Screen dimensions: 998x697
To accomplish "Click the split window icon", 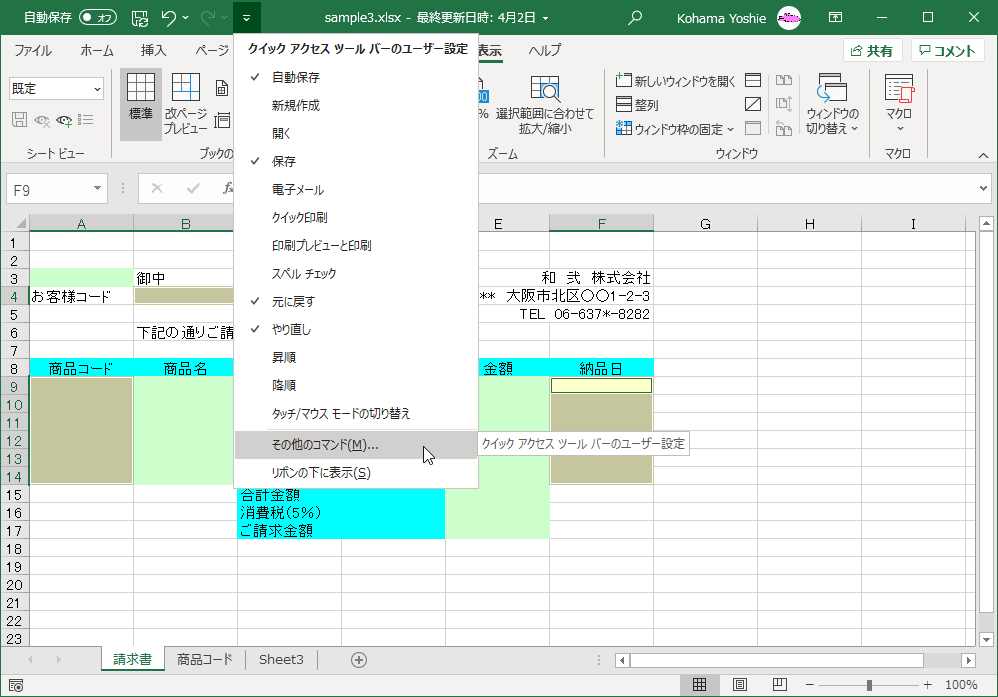I will point(753,80).
